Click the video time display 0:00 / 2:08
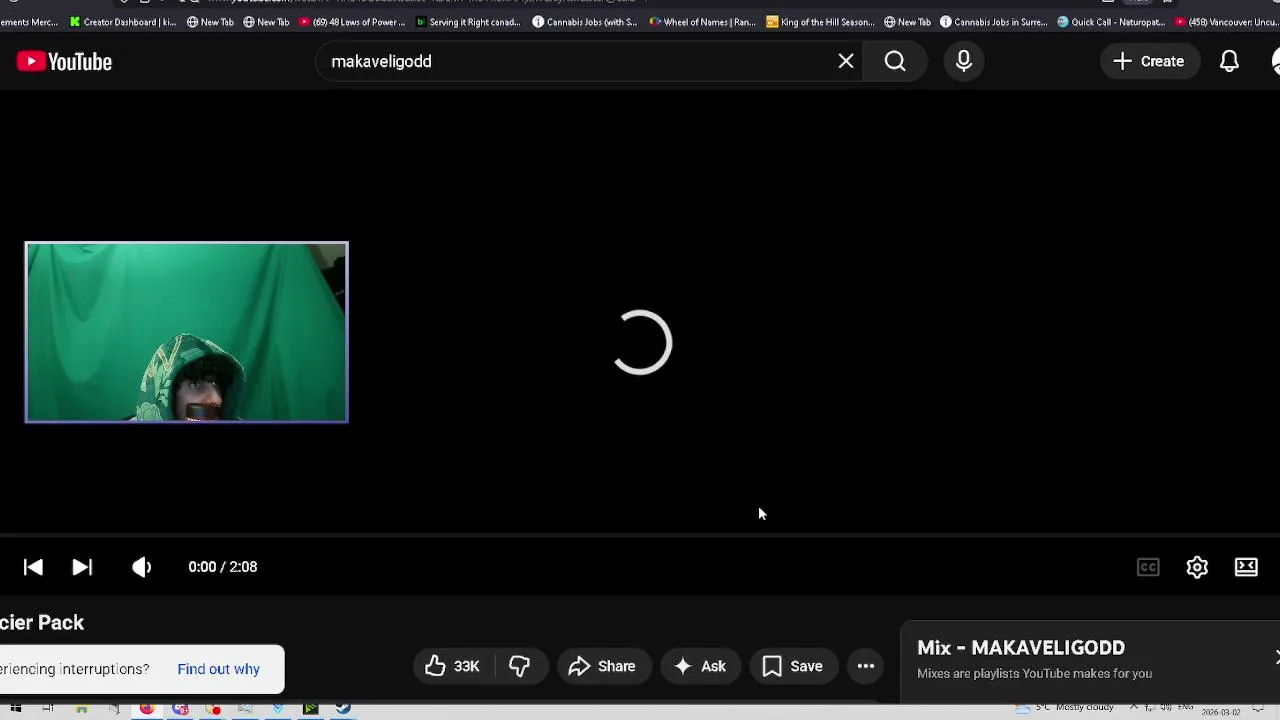The width and height of the screenshot is (1280, 720). 223,567
